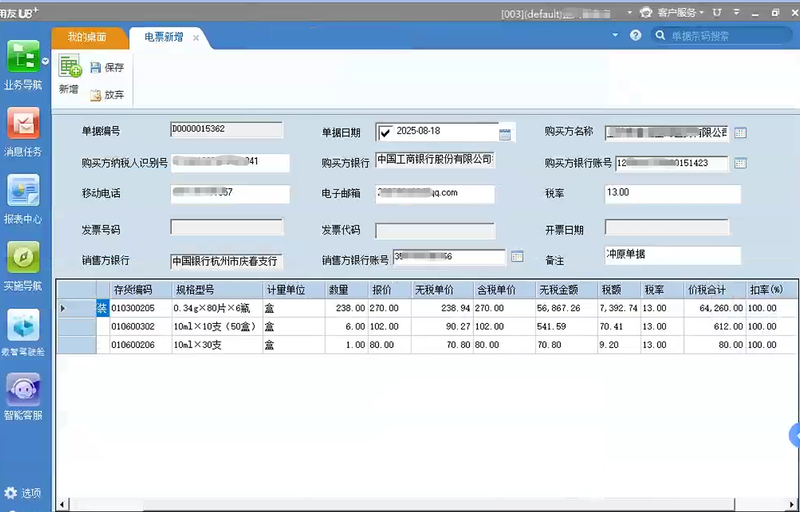Click the 放弃 discard button
The height and width of the screenshot is (512, 800).
click(107, 95)
